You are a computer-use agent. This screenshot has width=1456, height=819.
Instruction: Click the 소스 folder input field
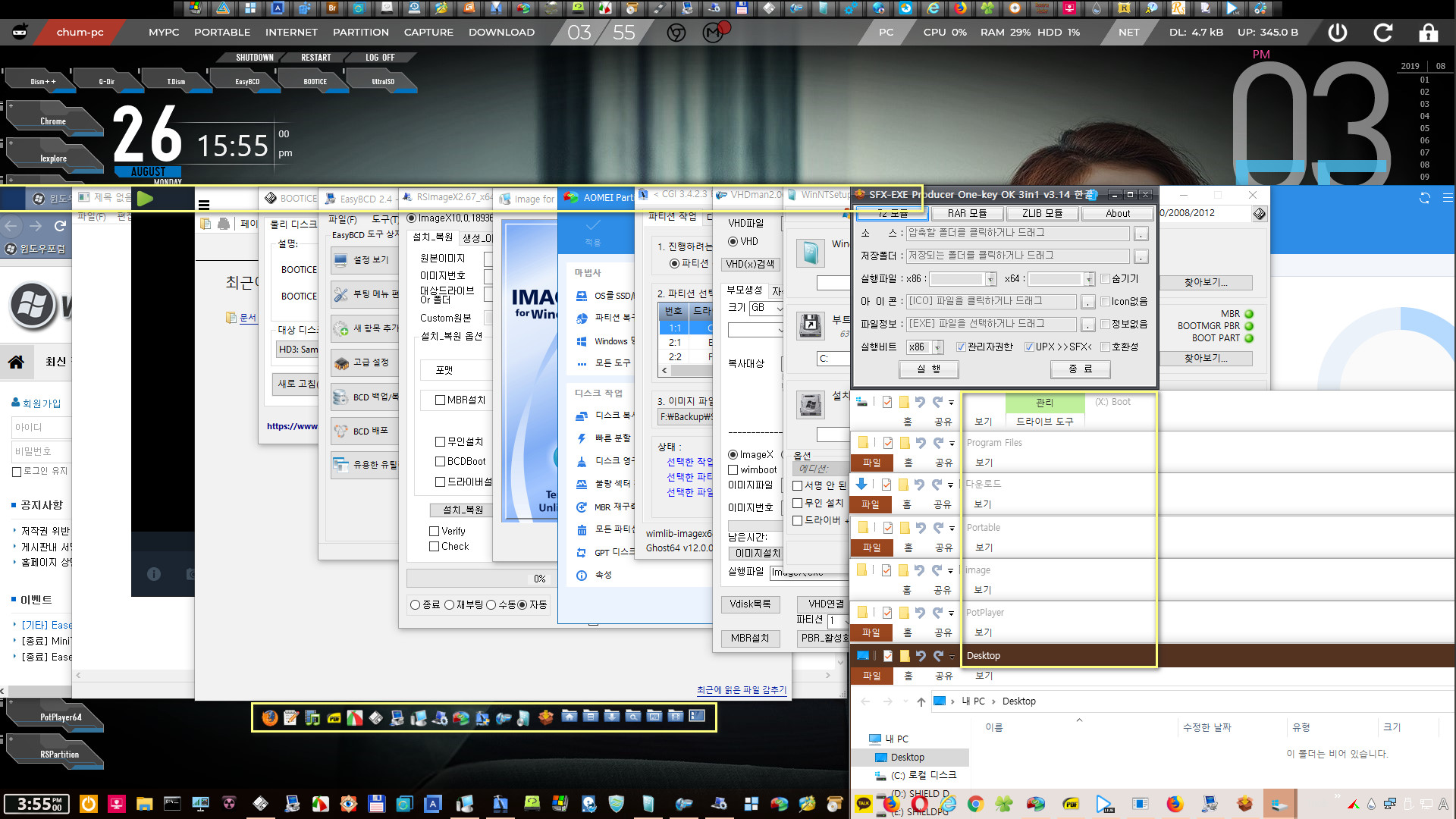pyautogui.click(x=1018, y=234)
